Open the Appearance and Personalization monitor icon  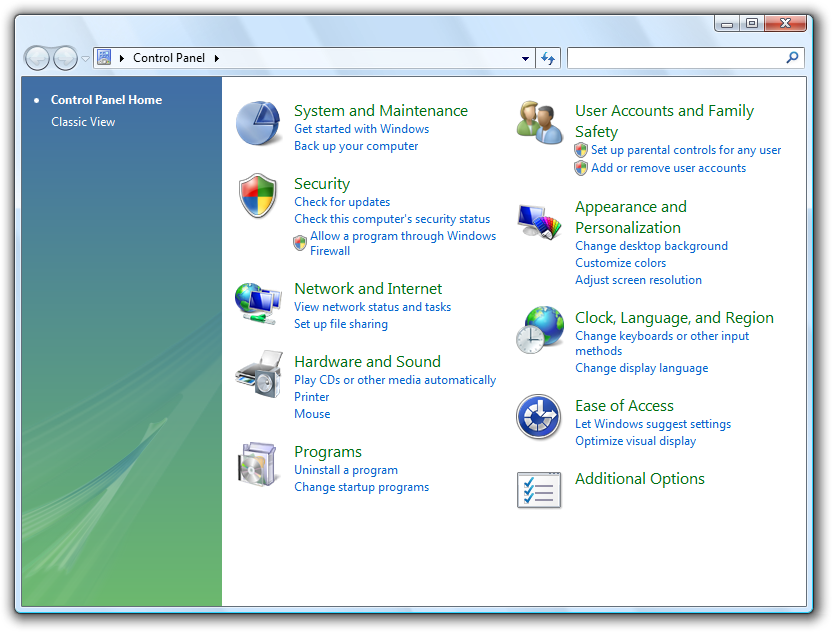[x=539, y=221]
